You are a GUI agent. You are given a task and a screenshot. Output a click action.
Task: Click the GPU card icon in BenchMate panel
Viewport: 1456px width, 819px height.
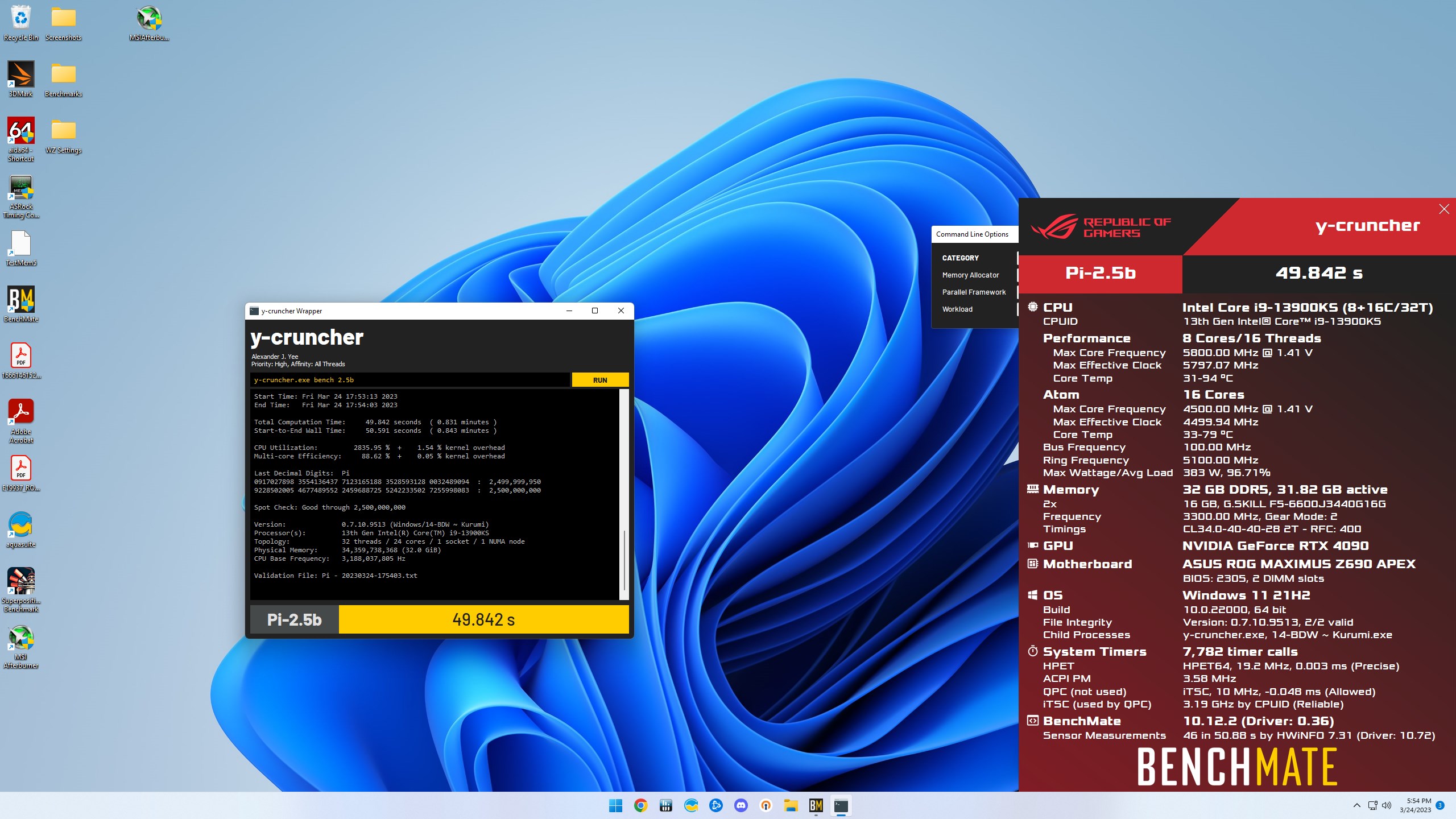coord(1033,545)
